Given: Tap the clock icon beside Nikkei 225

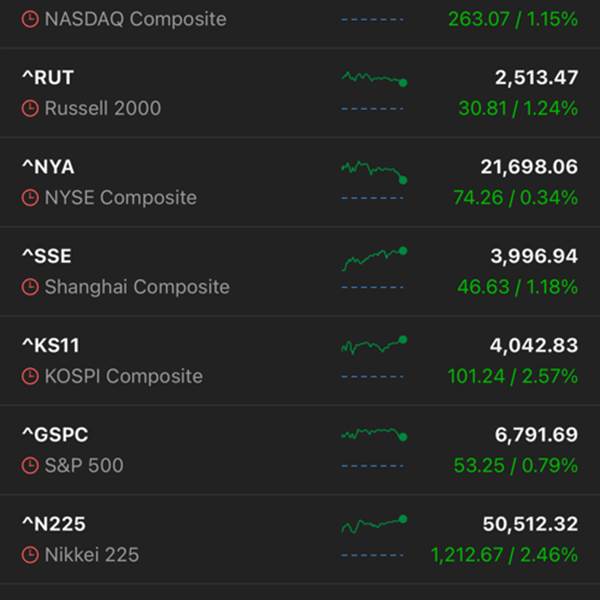Looking at the screenshot, I should (31, 555).
